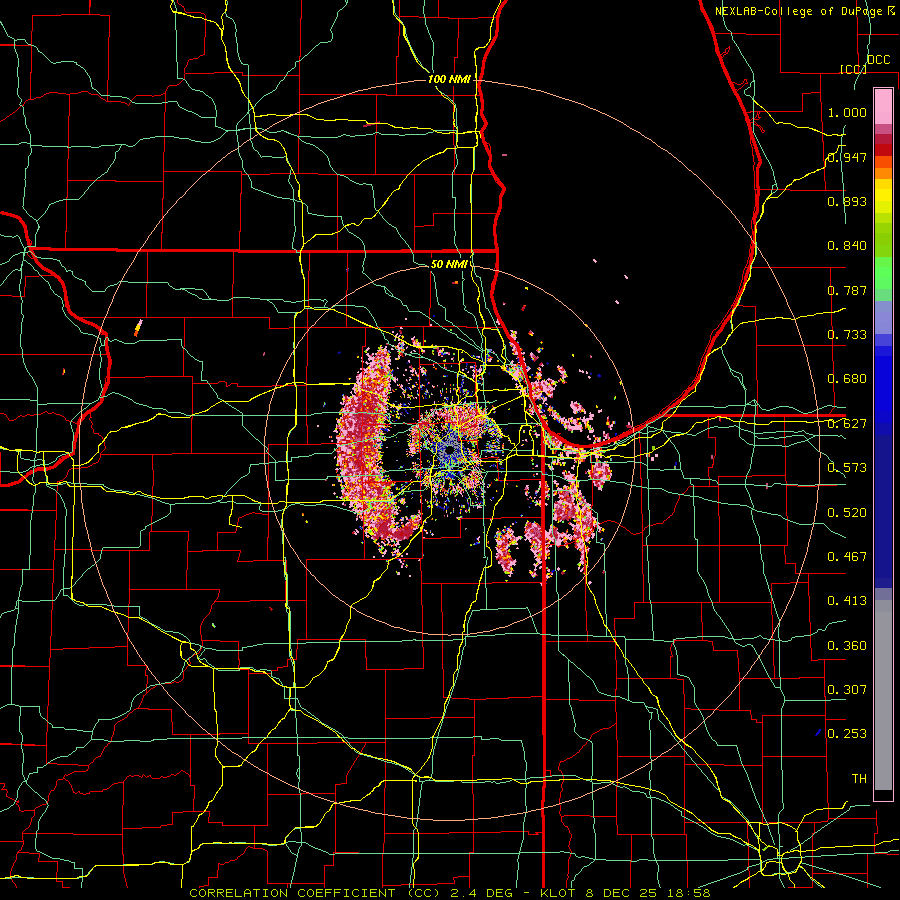This screenshot has height=900, width=900.
Task: Click the 0.733 color scale label
Action: [x=847, y=335]
